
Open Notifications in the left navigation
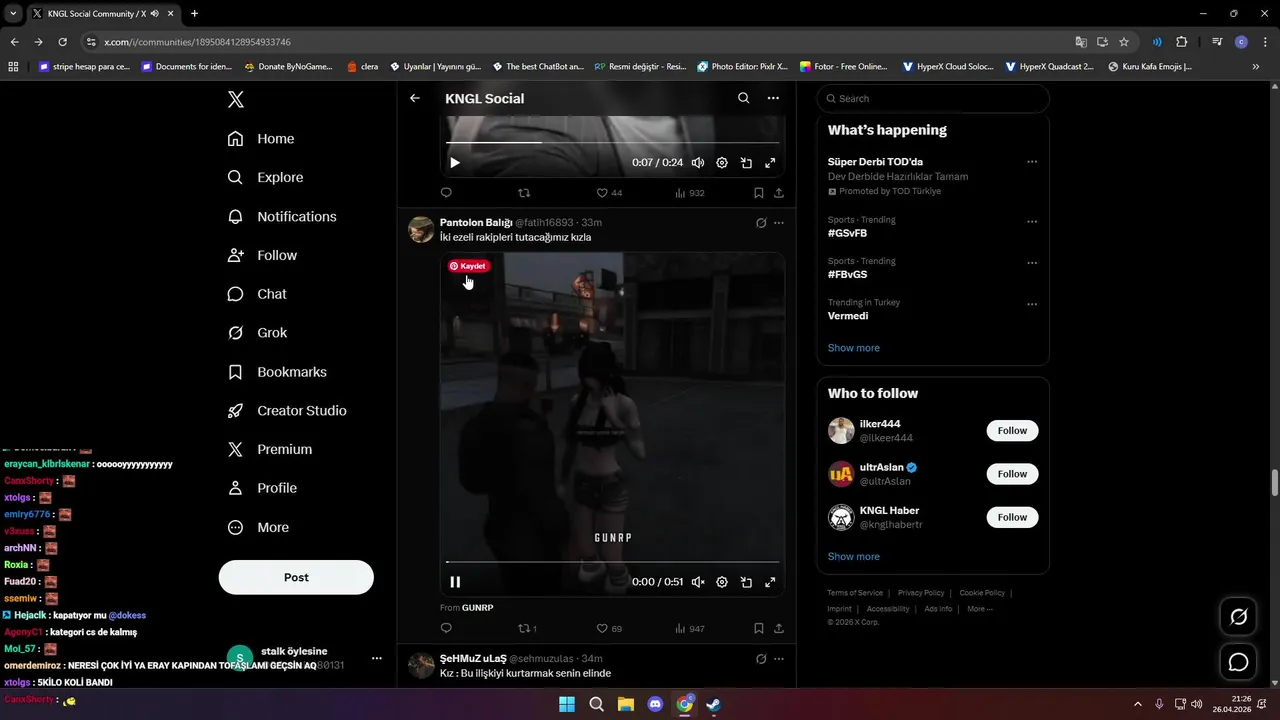pyautogui.click(x=281, y=216)
